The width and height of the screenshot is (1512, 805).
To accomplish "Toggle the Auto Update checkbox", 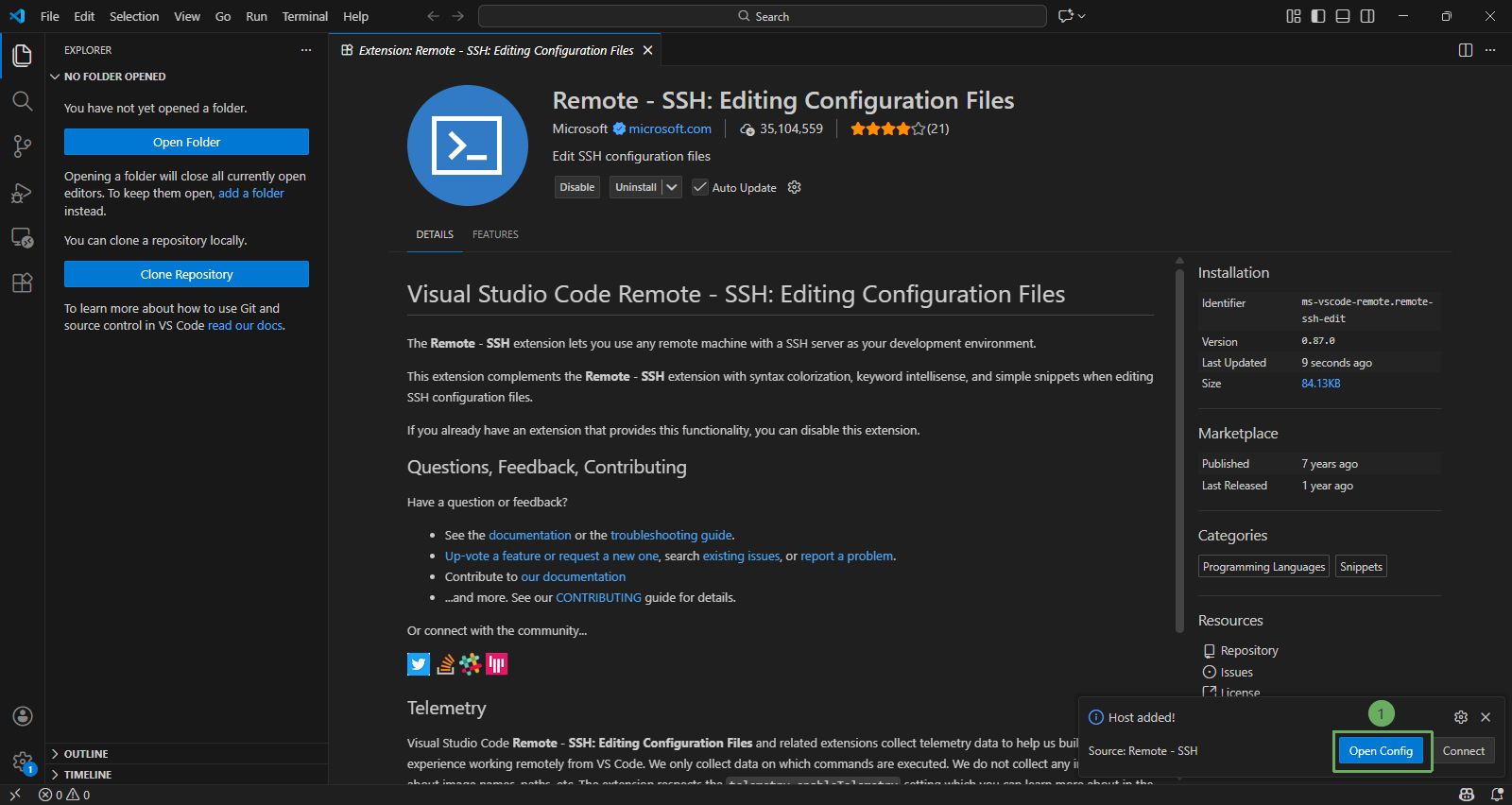I will tap(700, 187).
